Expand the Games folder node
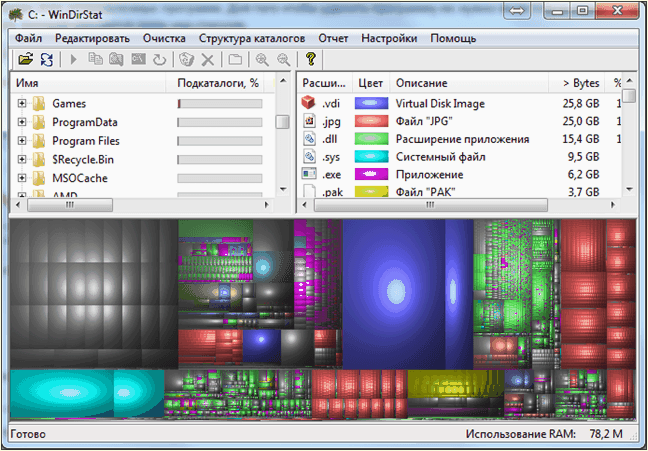The height and width of the screenshot is (451, 648). (x=22, y=103)
